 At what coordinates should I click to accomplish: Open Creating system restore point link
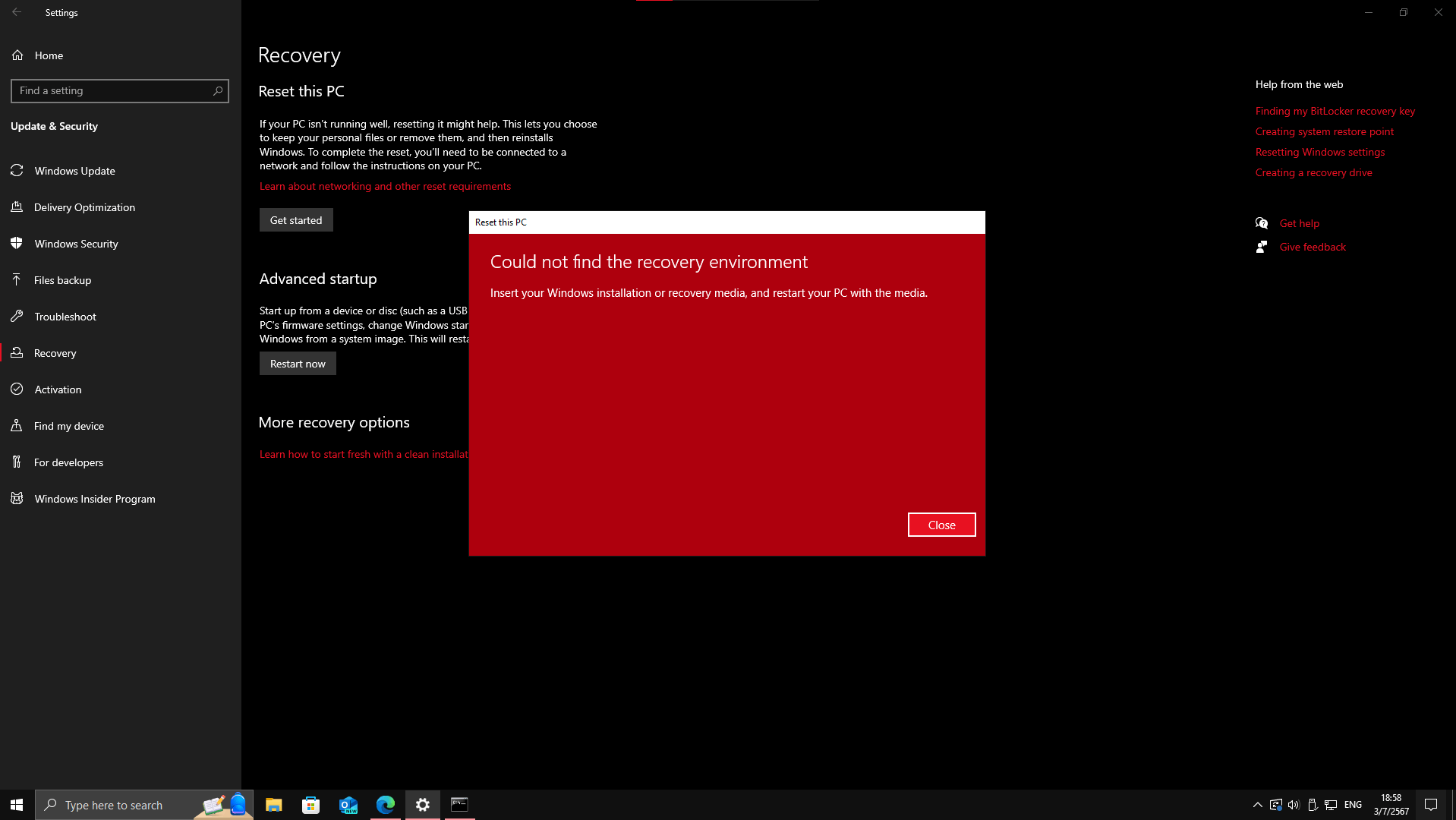coord(1325,131)
